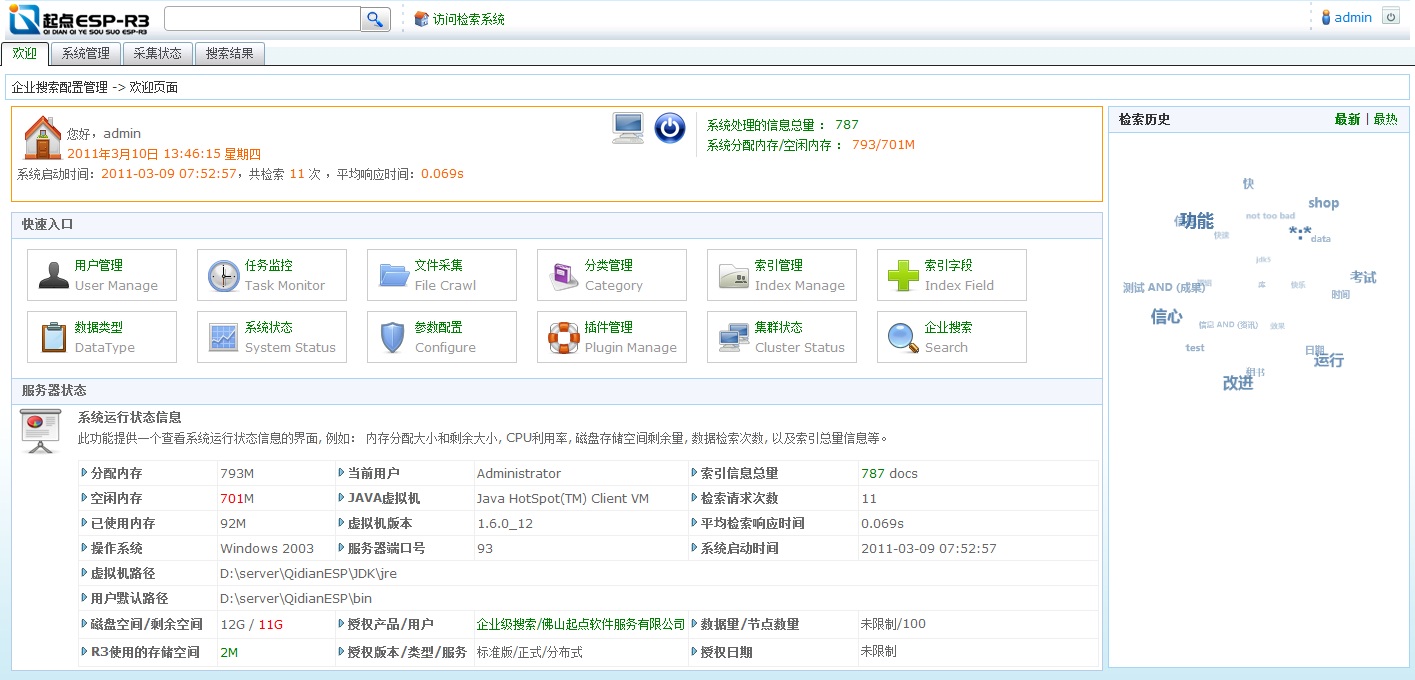This screenshot has height=680, width=1415.
Task: Open File Crawl via its folder icon
Action: (x=392, y=274)
